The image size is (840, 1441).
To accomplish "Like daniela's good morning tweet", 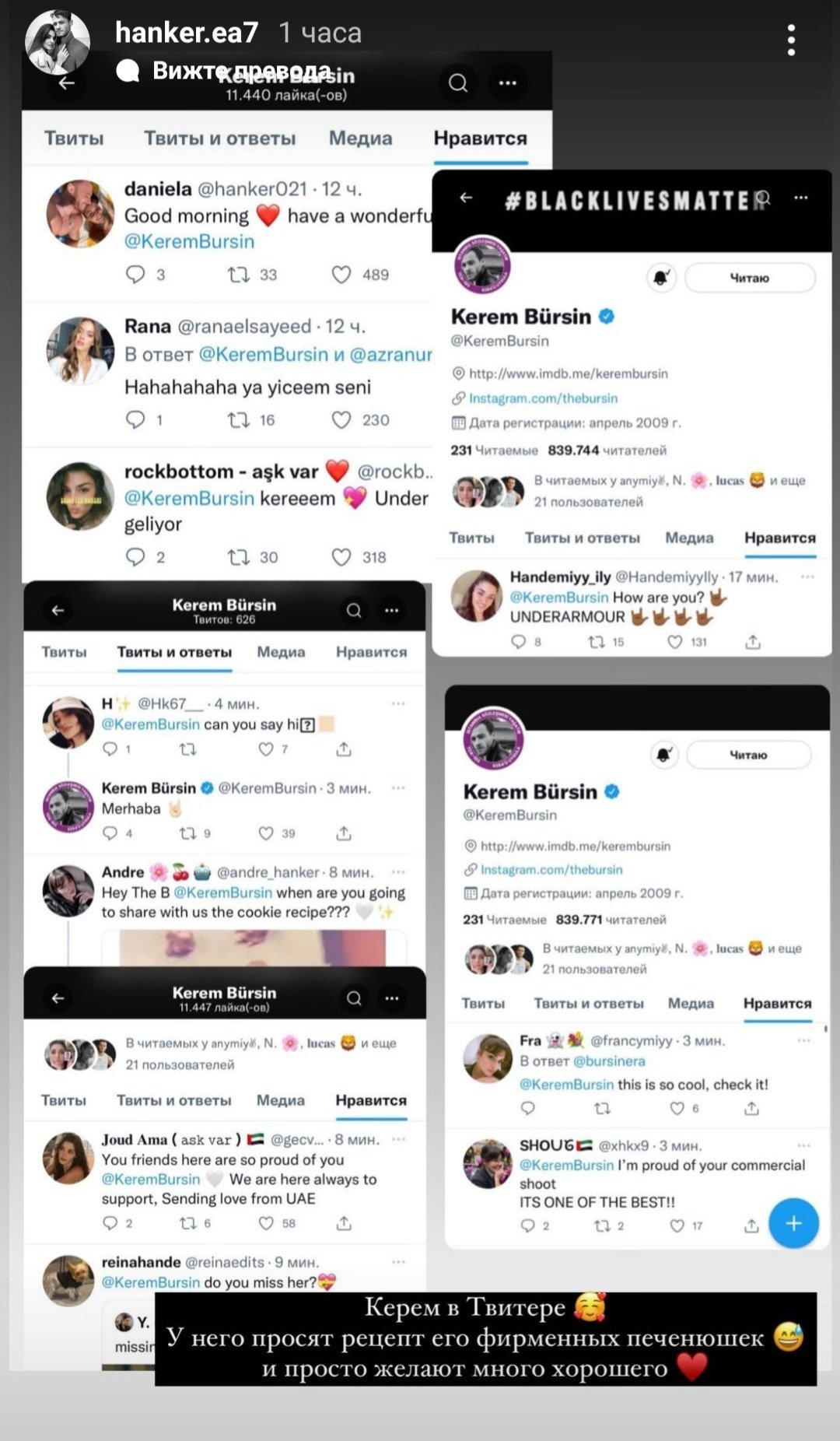I will click(341, 275).
